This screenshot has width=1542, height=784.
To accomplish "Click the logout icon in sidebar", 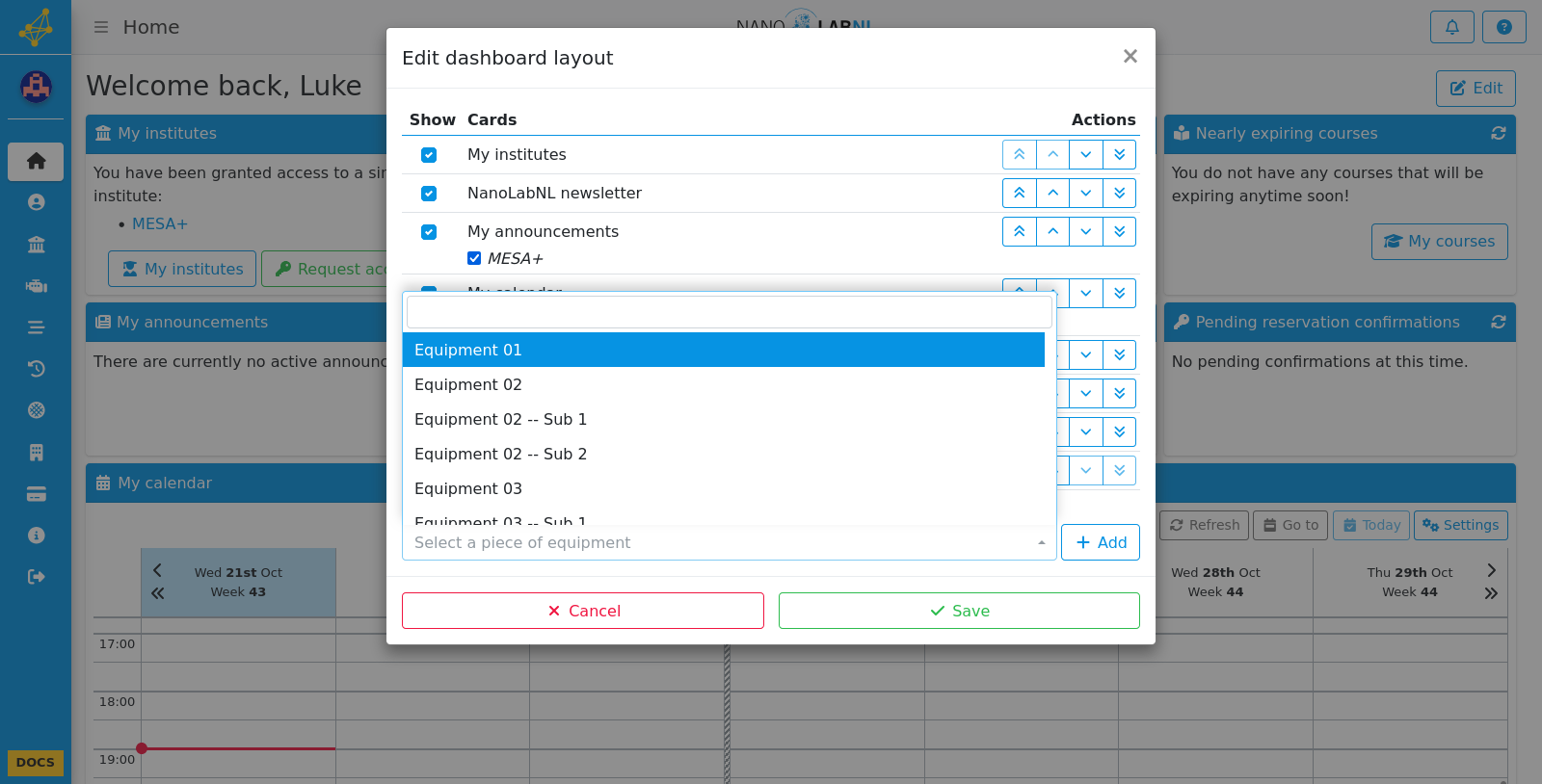I will [x=36, y=577].
